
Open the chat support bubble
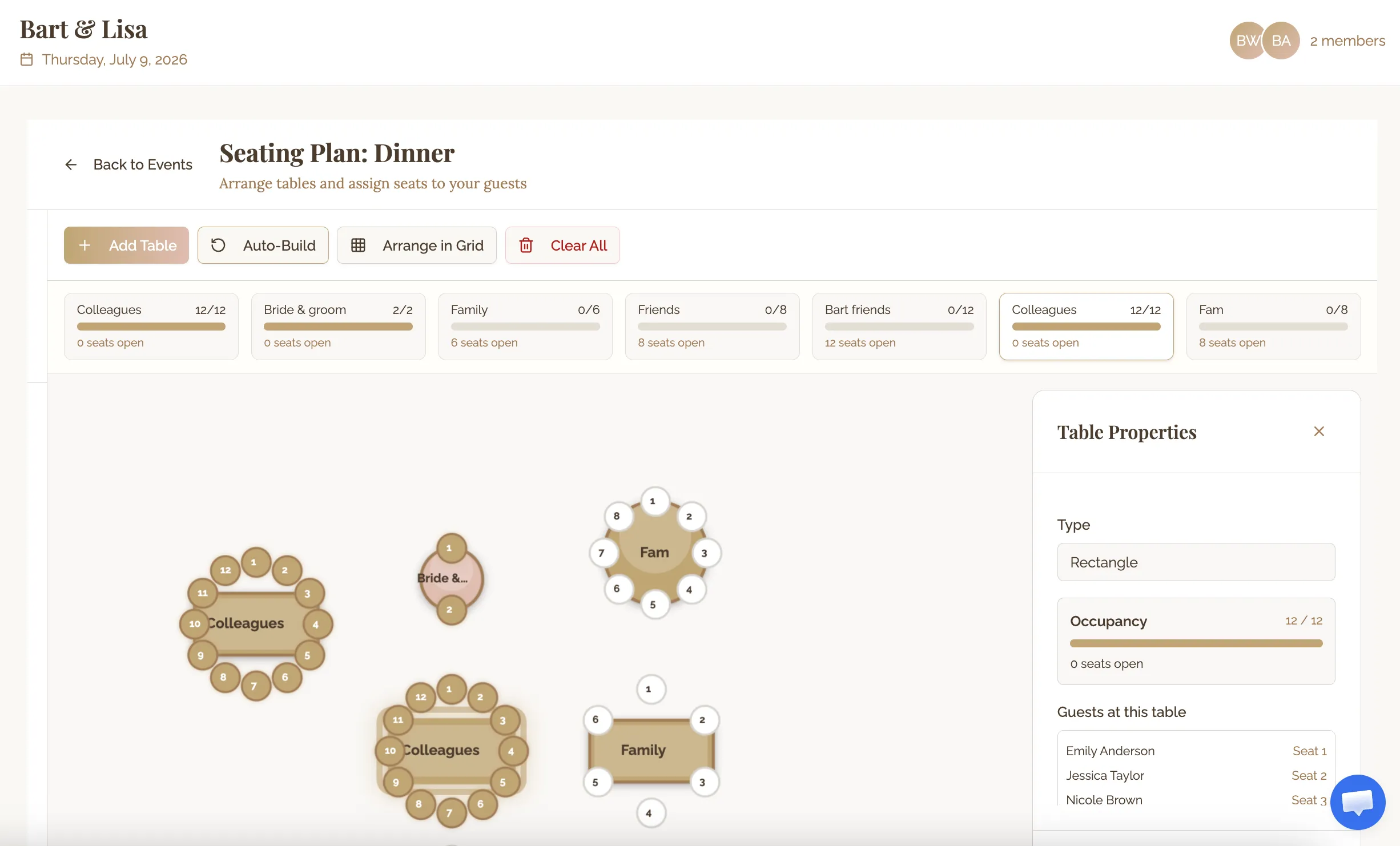pos(1358,801)
